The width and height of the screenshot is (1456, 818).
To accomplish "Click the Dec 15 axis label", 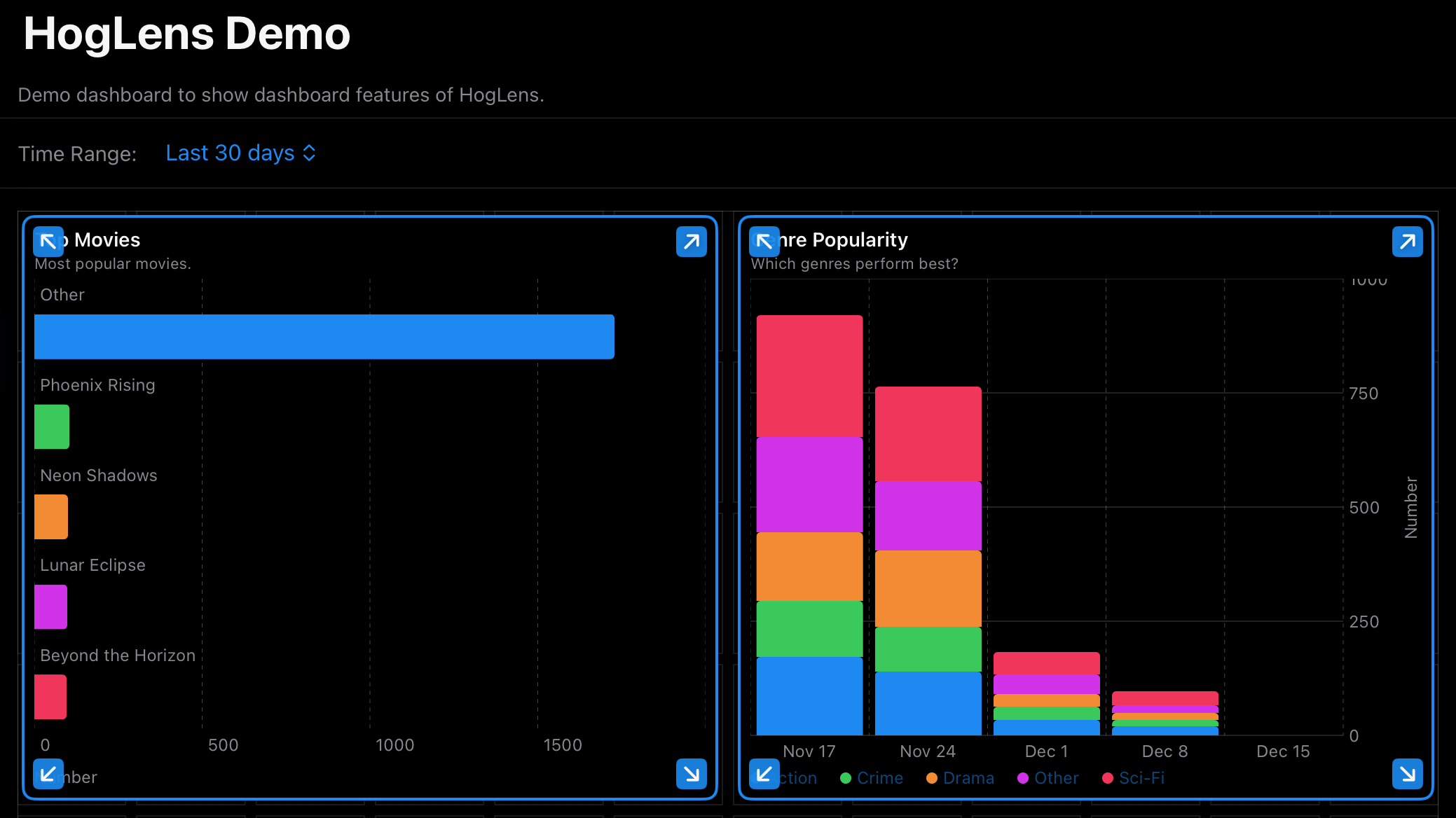I will point(1283,751).
